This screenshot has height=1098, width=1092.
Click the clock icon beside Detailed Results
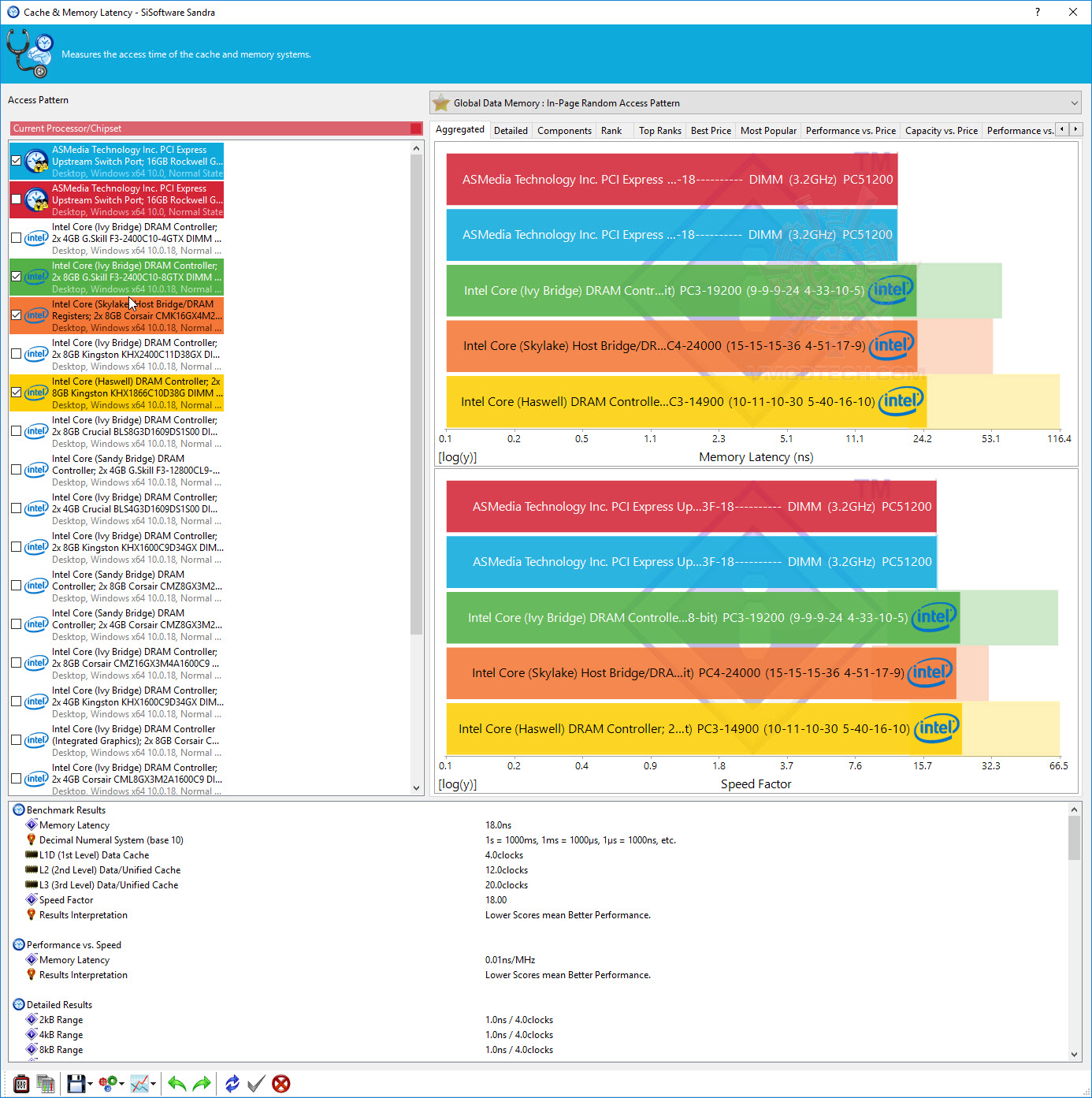19,1004
